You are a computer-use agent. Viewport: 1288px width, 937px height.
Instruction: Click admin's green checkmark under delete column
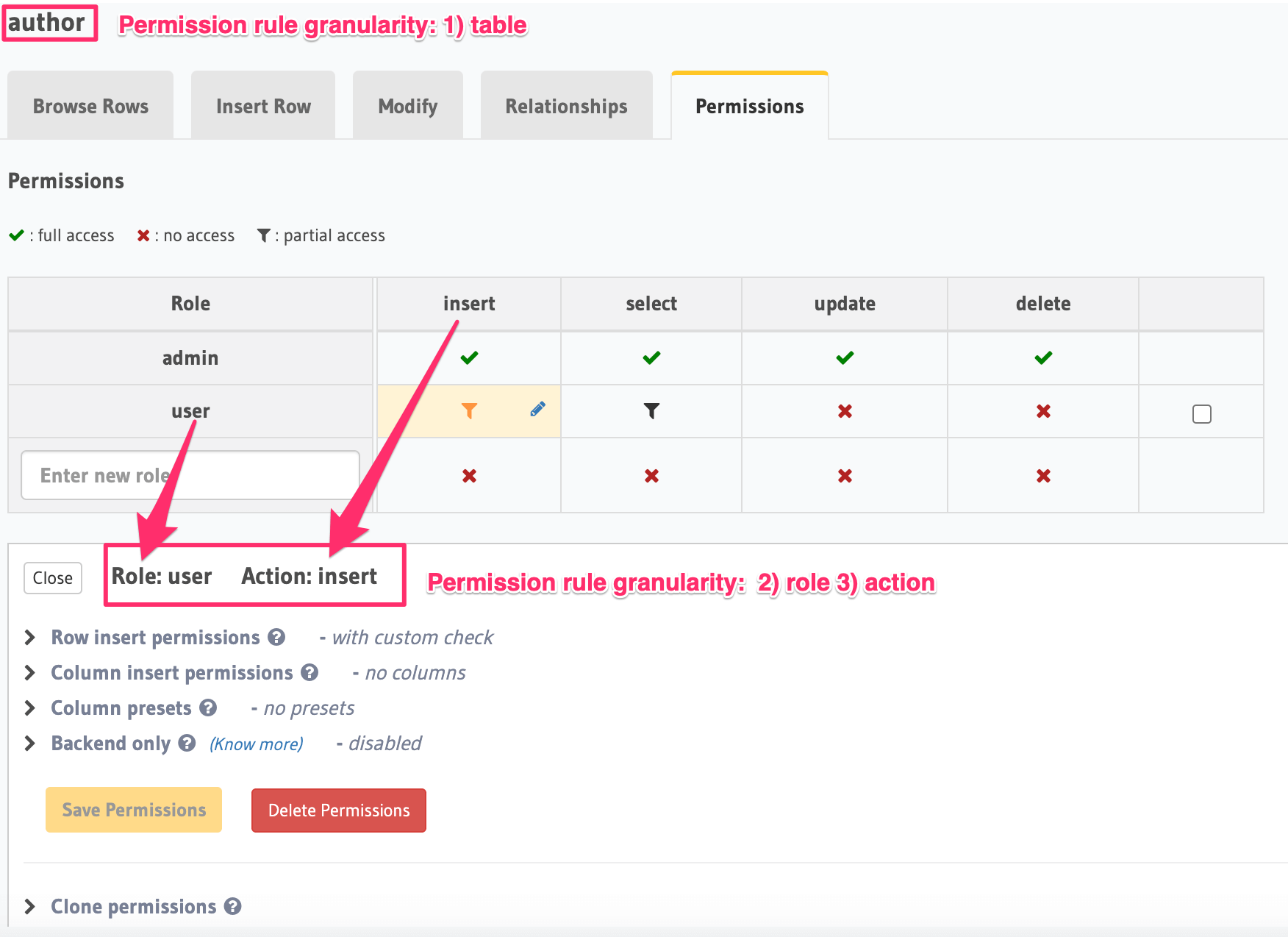(x=1042, y=358)
